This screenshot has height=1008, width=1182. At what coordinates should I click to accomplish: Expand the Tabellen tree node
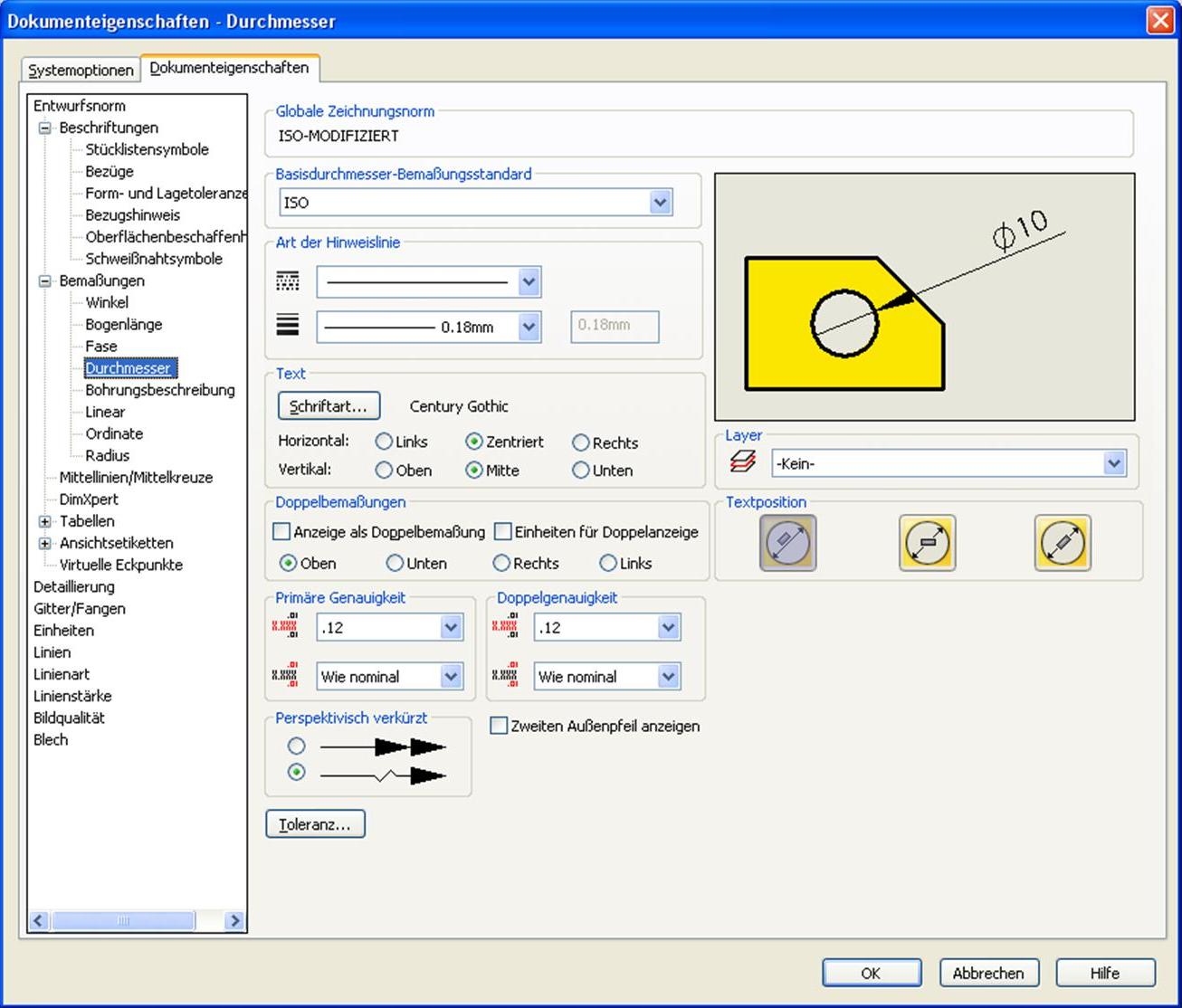(x=45, y=521)
